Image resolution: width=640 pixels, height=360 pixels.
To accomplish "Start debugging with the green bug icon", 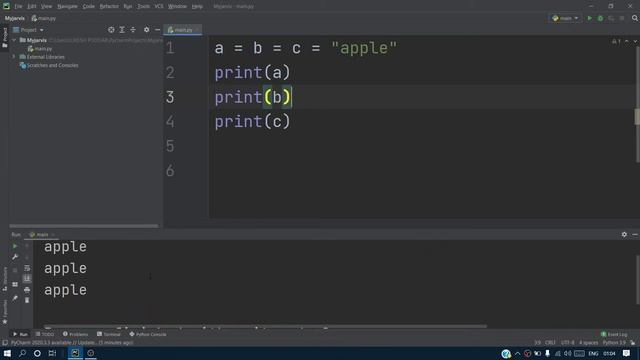I will point(600,18).
